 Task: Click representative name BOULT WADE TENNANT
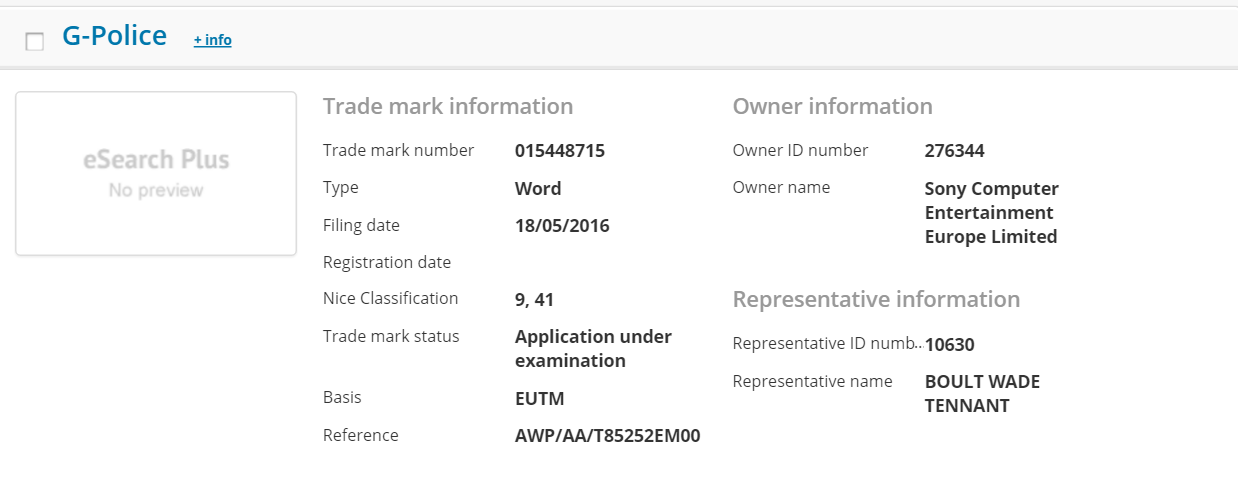coord(982,394)
